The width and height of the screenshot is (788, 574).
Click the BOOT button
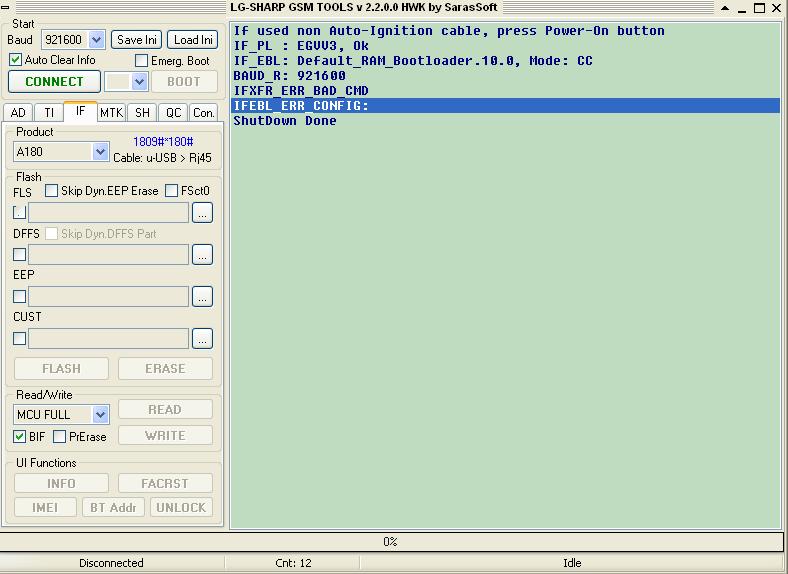(x=184, y=81)
